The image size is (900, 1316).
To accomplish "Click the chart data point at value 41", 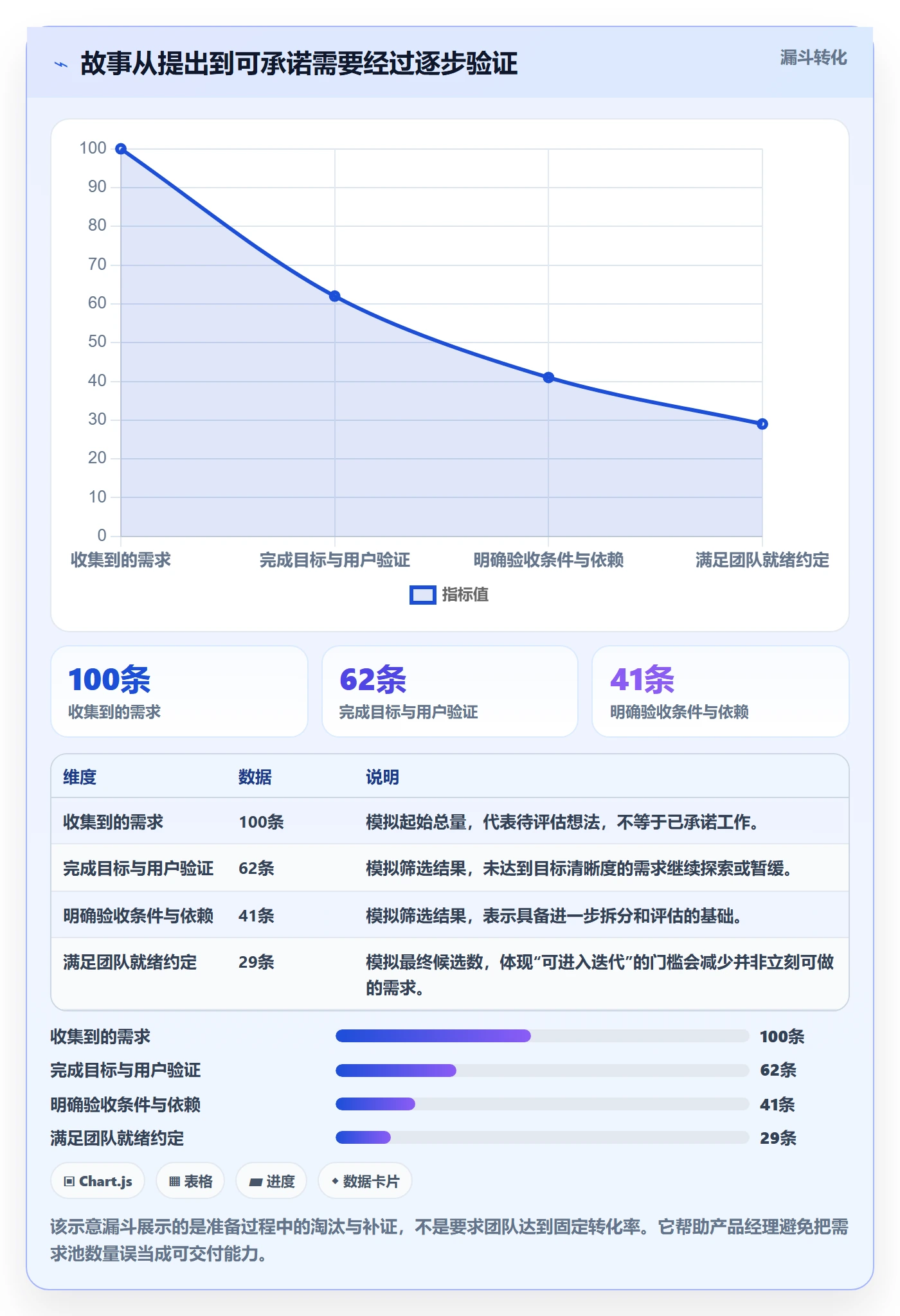I will tap(548, 378).
